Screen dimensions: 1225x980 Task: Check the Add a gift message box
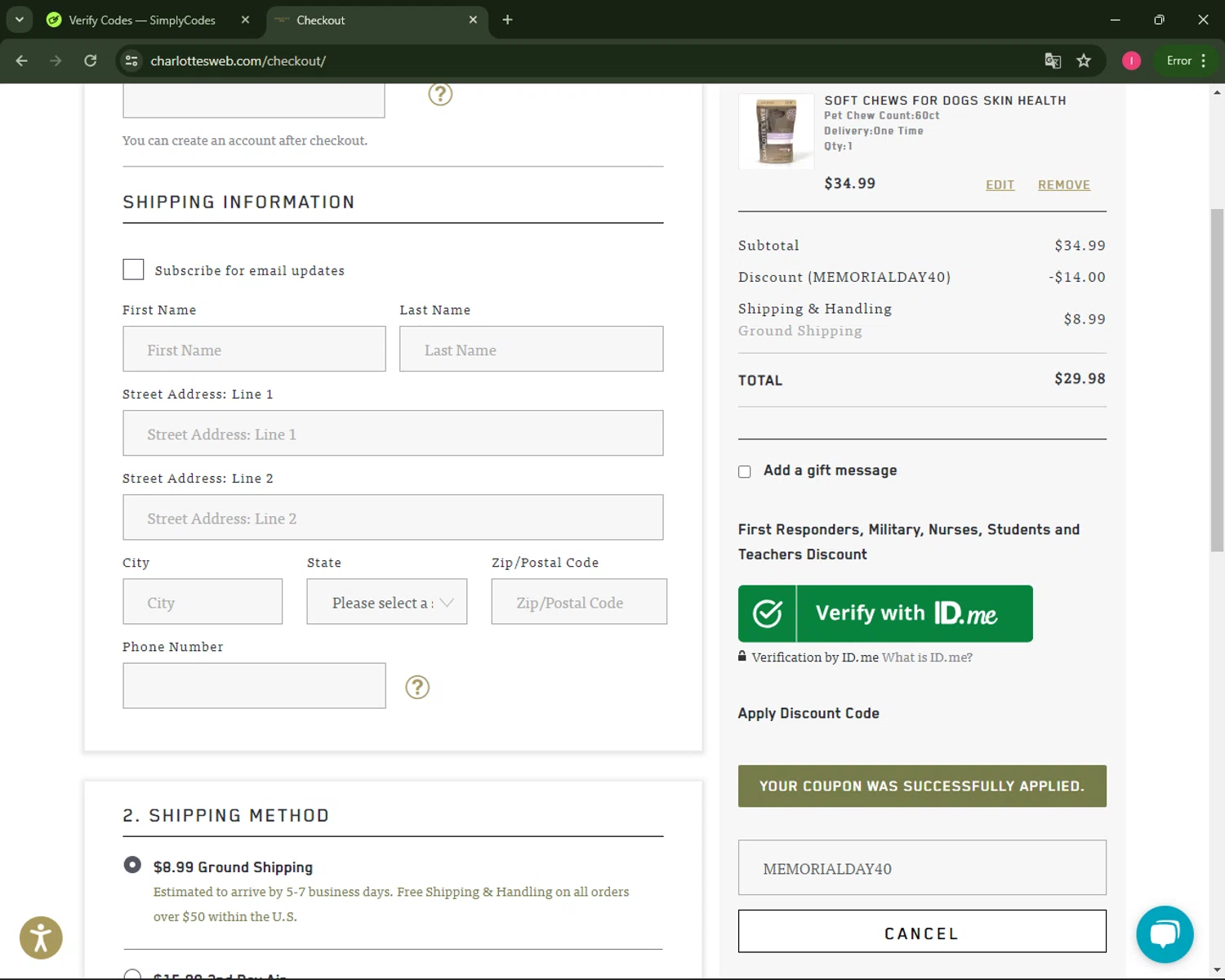(745, 471)
